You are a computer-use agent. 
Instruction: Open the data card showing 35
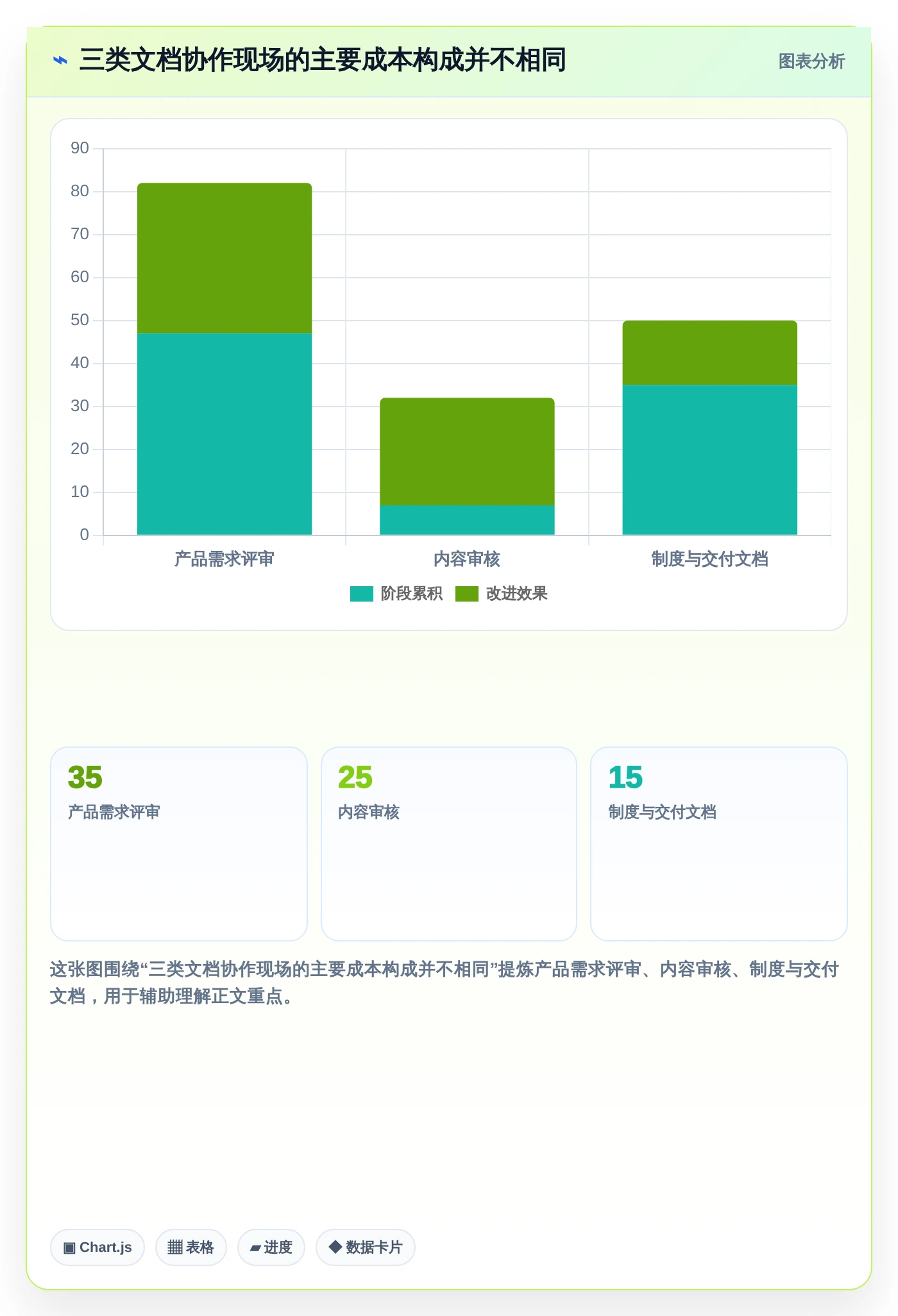click(x=179, y=843)
